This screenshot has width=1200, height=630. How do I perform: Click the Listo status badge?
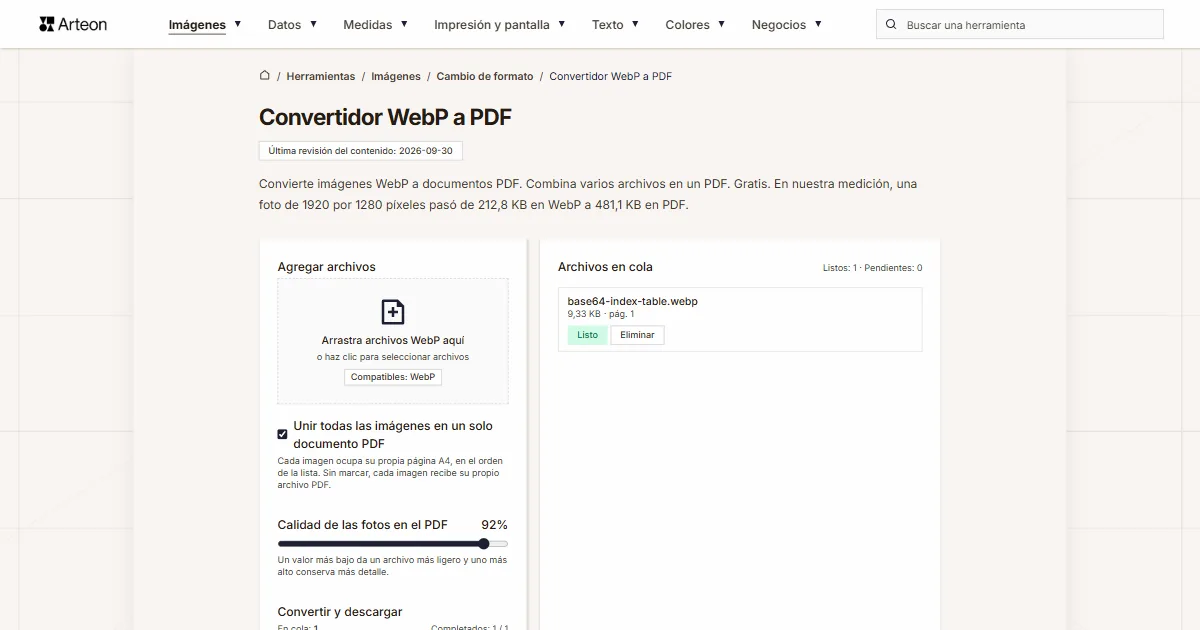click(x=588, y=335)
